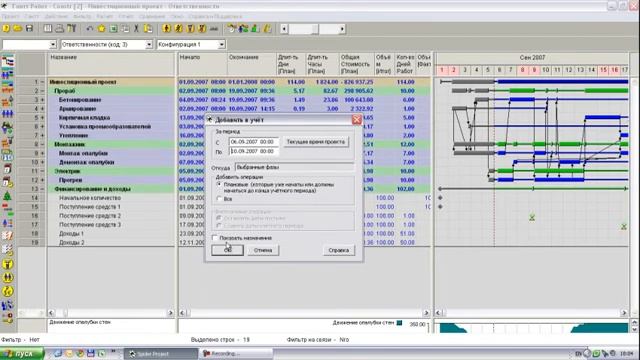
Task: Select the Все radio option
Action: pyautogui.click(x=219, y=199)
